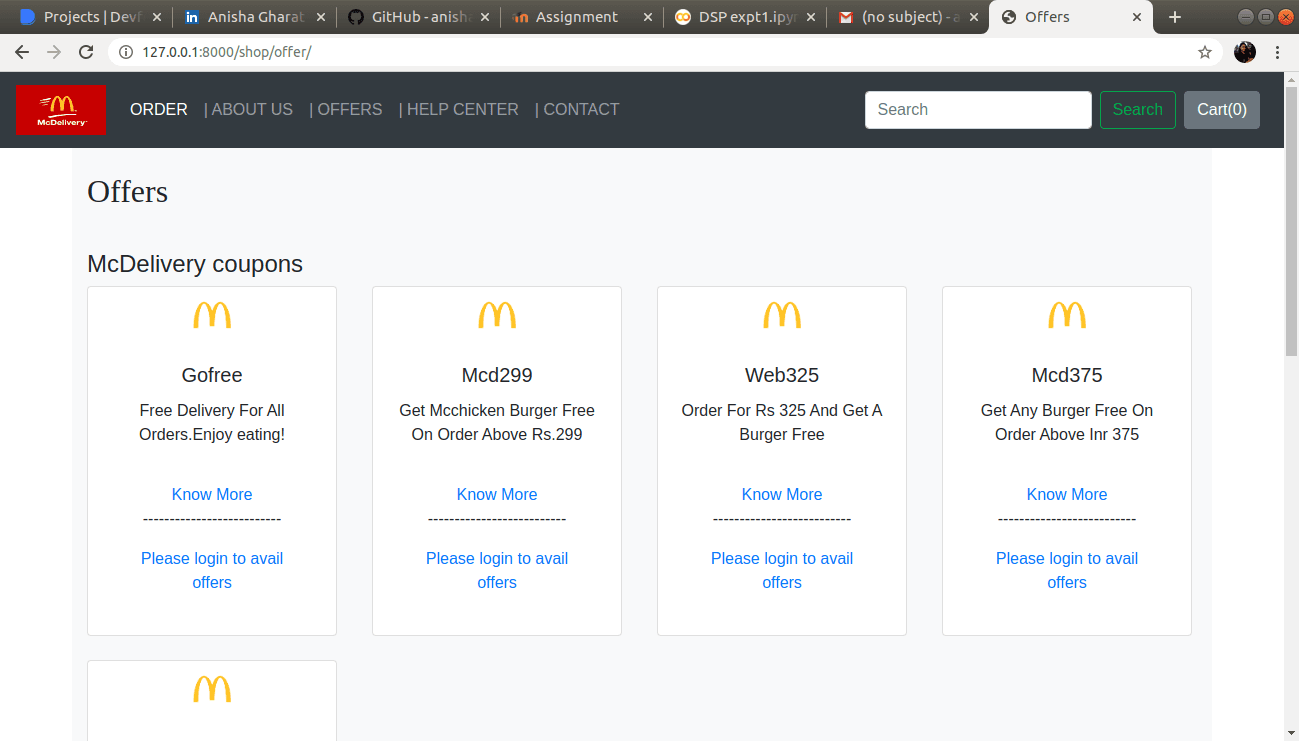Close the DSP expt1.ipynb tab

click(x=811, y=17)
